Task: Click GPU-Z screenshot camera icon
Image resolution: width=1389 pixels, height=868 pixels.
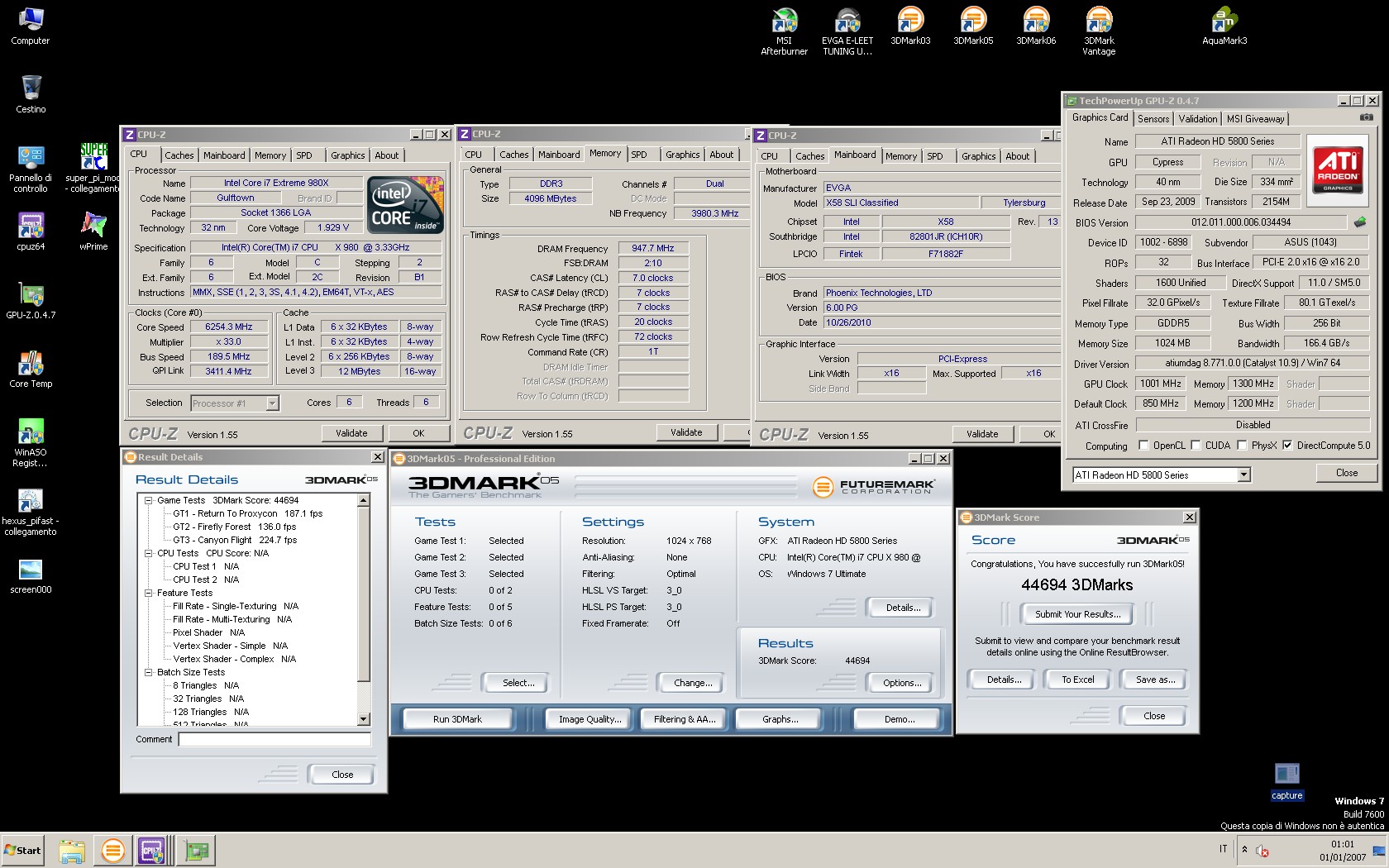Action: click(x=1367, y=117)
